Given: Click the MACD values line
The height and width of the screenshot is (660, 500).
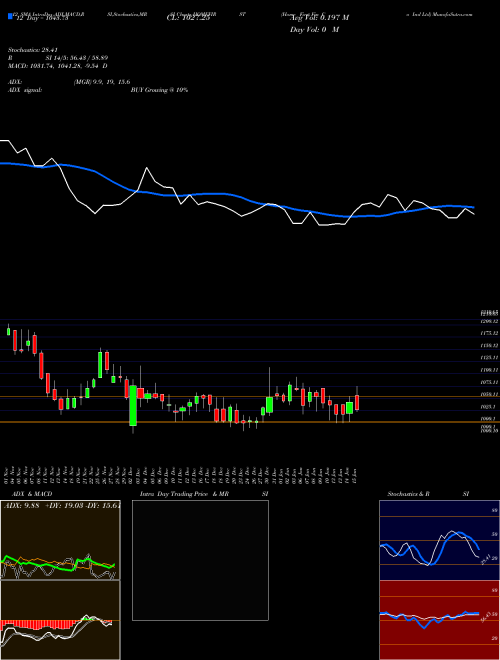Looking at the screenshot, I should pos(57,66).
